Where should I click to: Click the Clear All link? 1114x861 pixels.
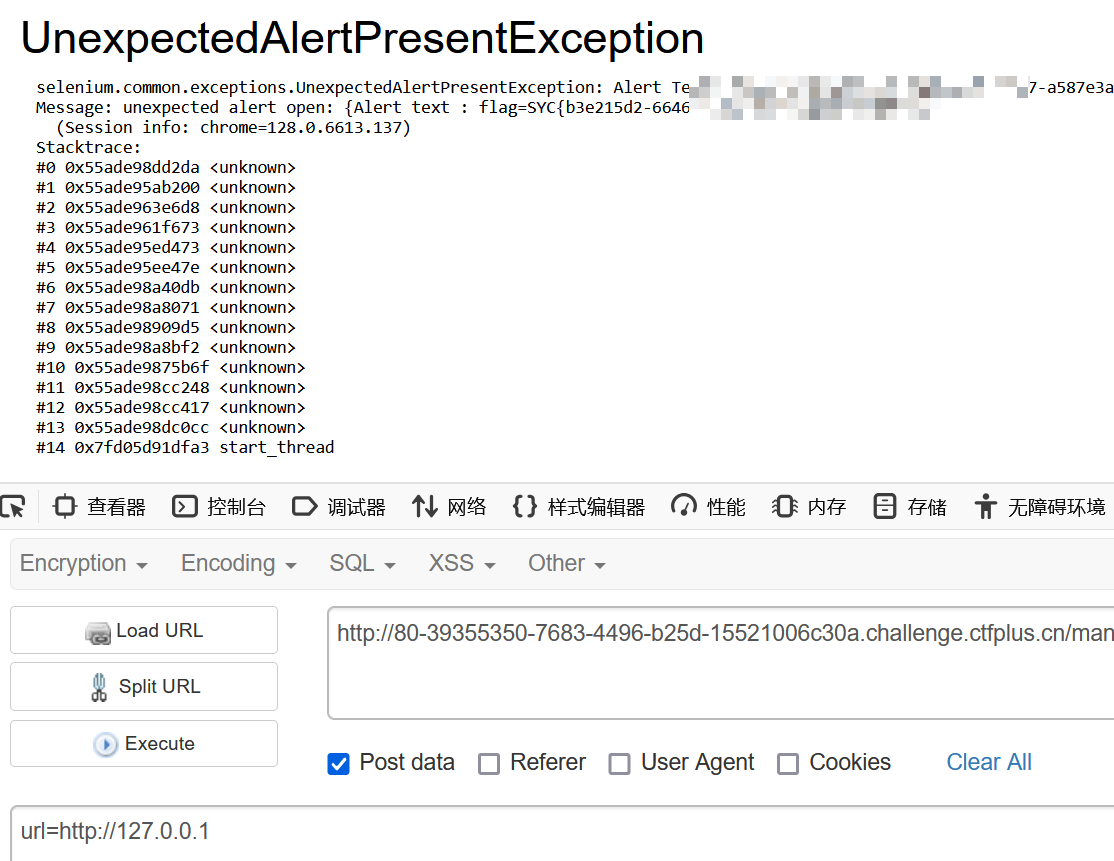coord(989,762)
